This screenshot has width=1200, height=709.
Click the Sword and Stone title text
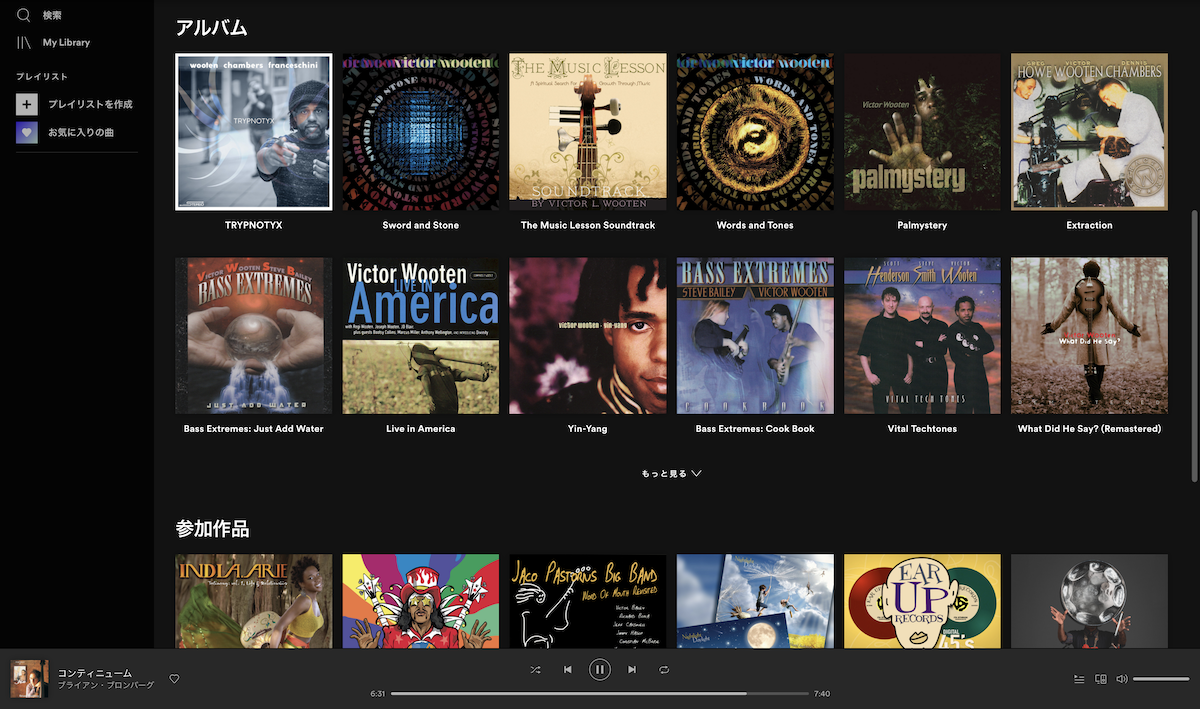(x=420, y=225)
